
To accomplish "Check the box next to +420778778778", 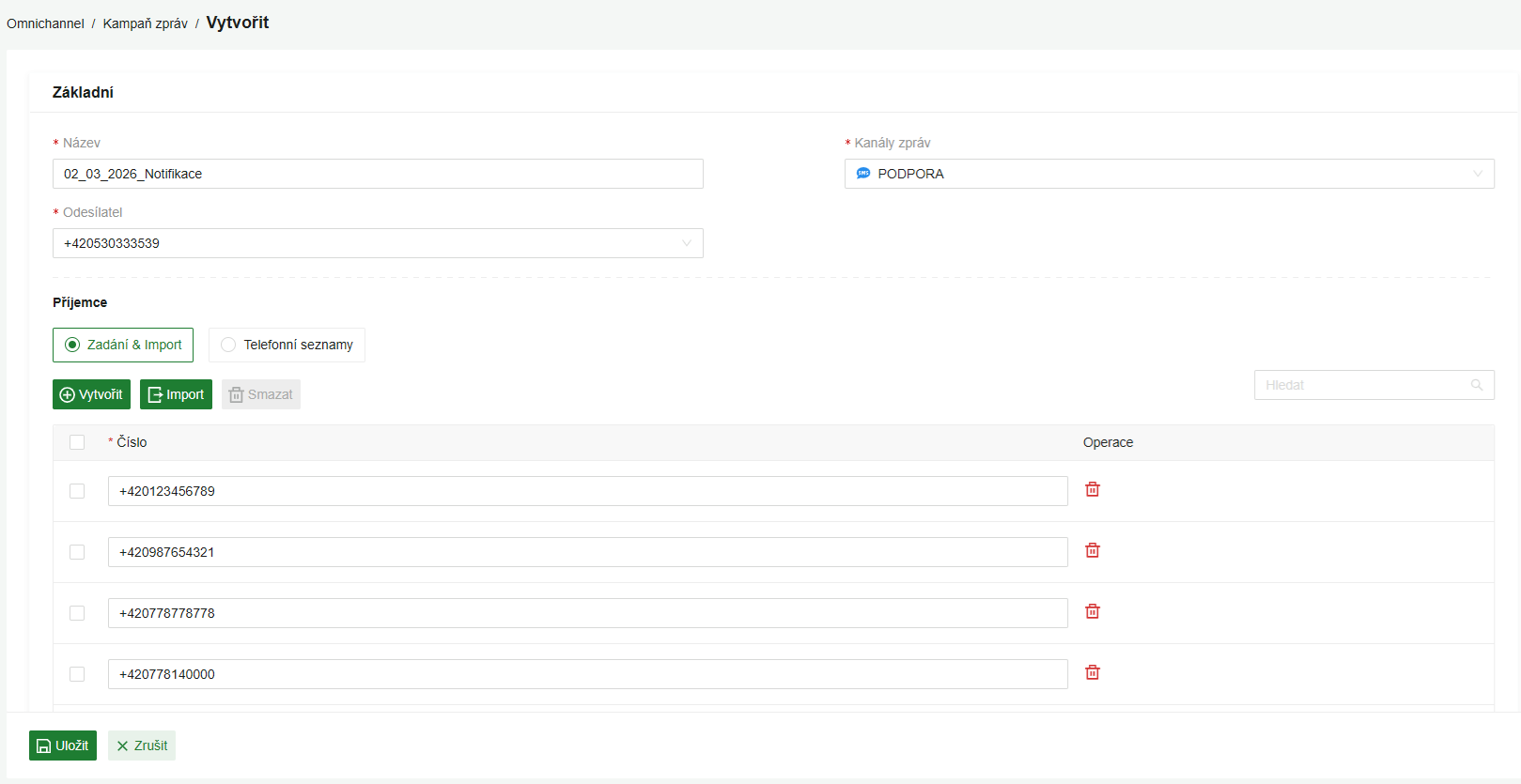I will click(77, 613).
